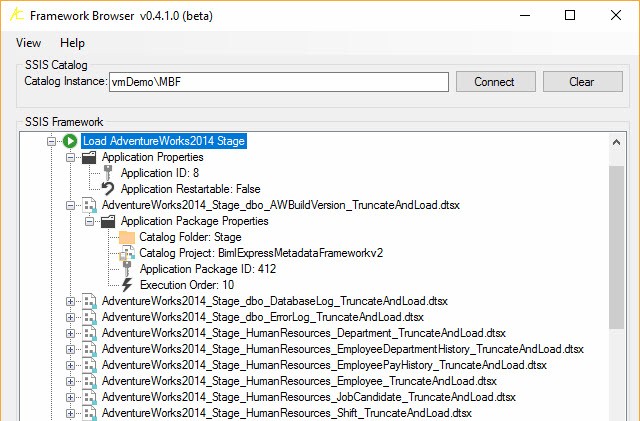
Task: Collapse the Application Properties node
Action: (x=70, y=158)
